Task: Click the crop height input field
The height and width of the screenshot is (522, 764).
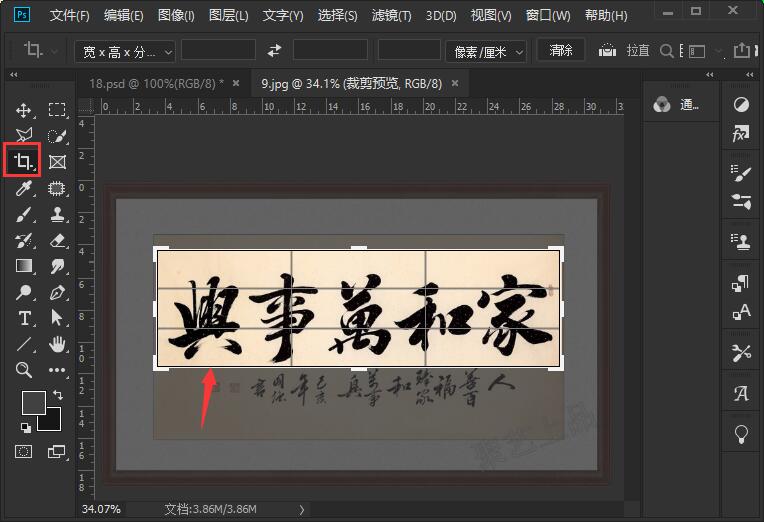Action: (330, 50)
